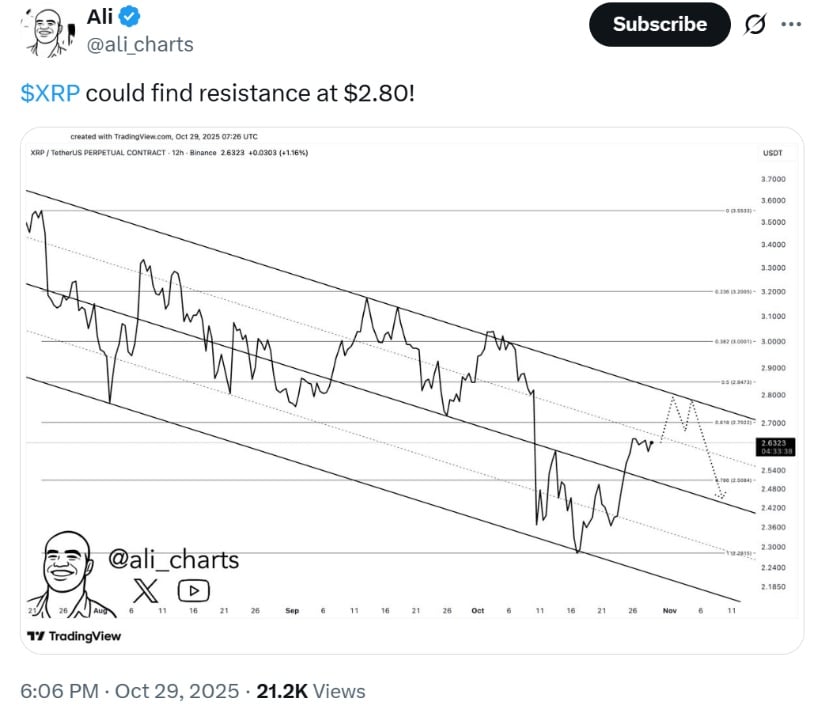Click the X logo in chart watermark
The image size is (825, 706).
click(x=146, y=590)
